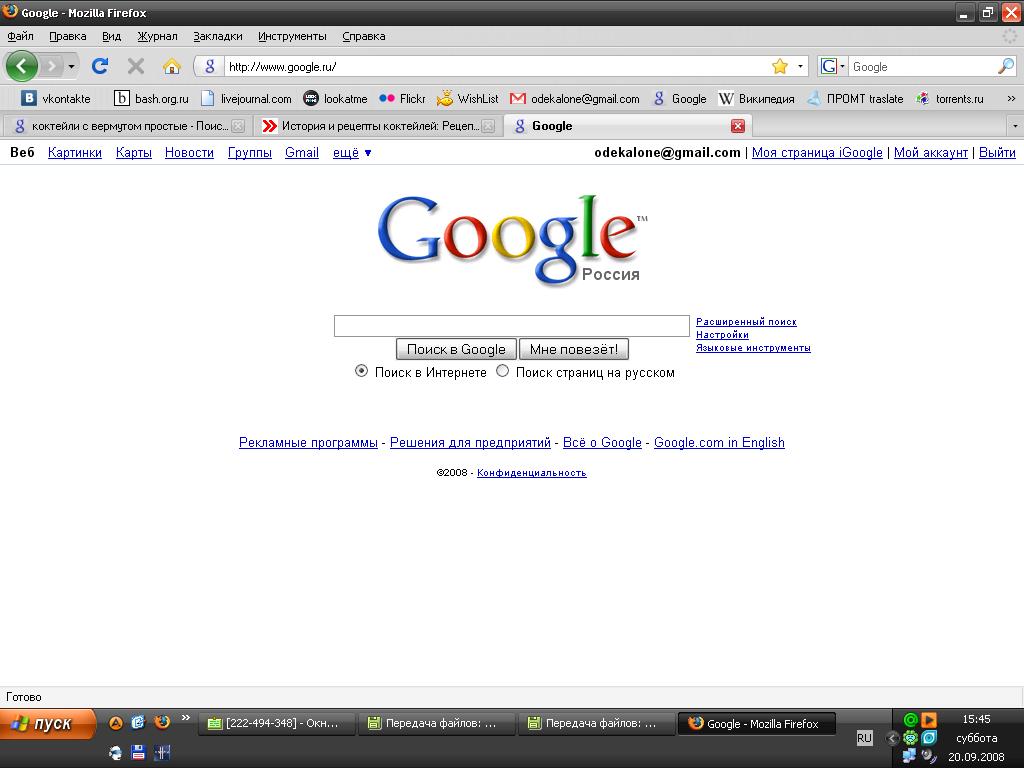Open the Google bookmark in bookmarks toolbar
The height and width of the screenshot is (768, 1024).
pos(680,99)
